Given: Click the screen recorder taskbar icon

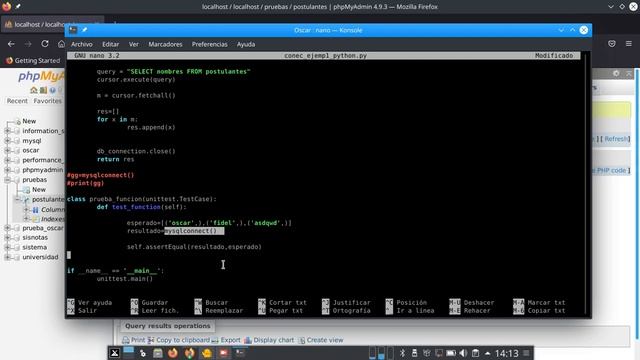Looking at the screenshot, I should pos(223,353).
